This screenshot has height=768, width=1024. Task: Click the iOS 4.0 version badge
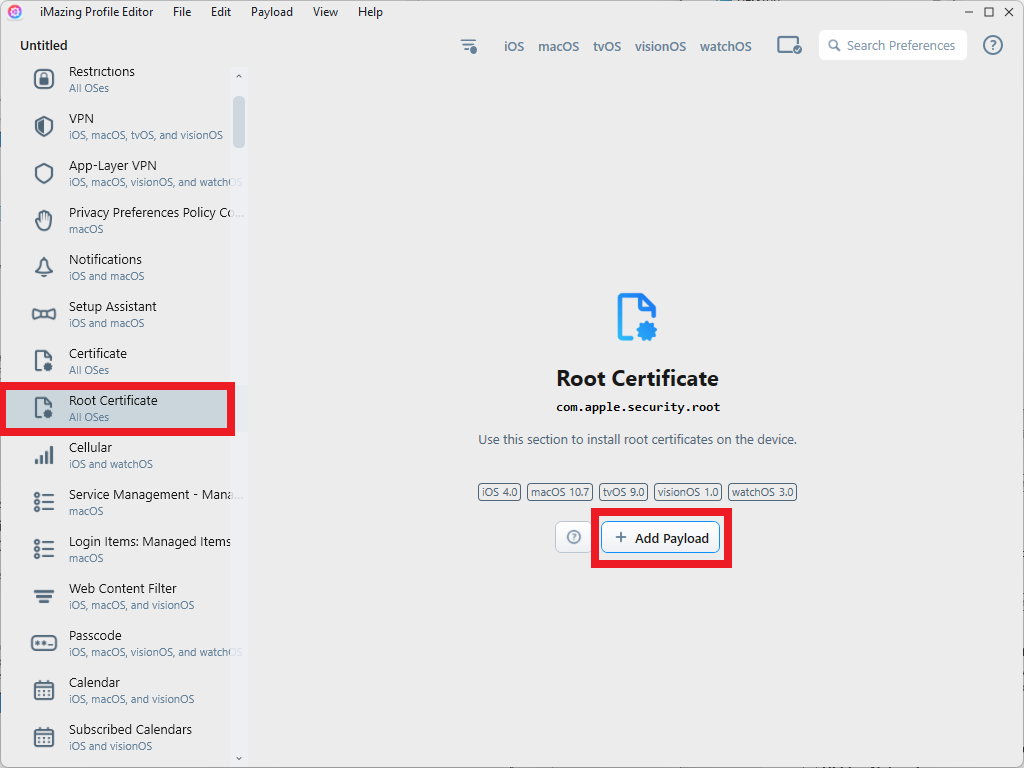tap(499, 492)
